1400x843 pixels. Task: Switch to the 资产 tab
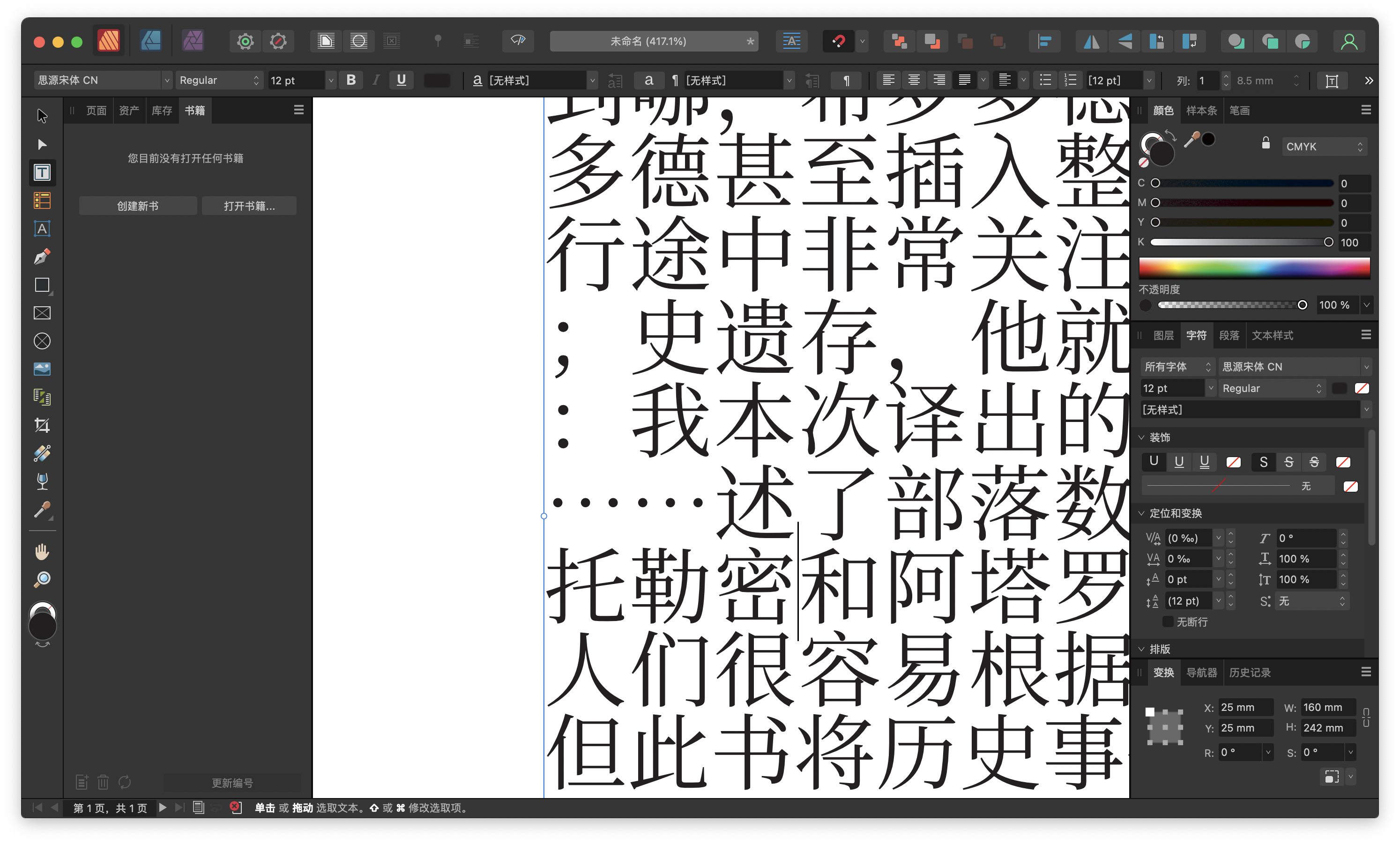(129, 110)
